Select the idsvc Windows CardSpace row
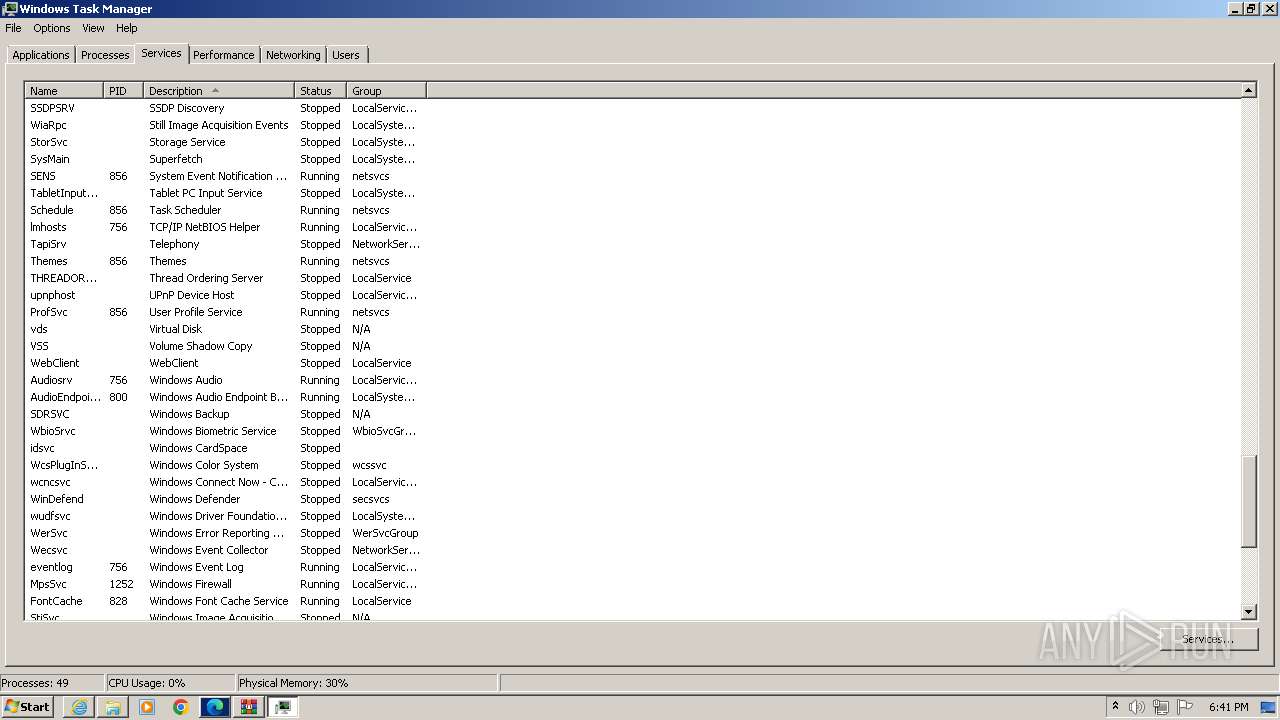 [225, 448]
